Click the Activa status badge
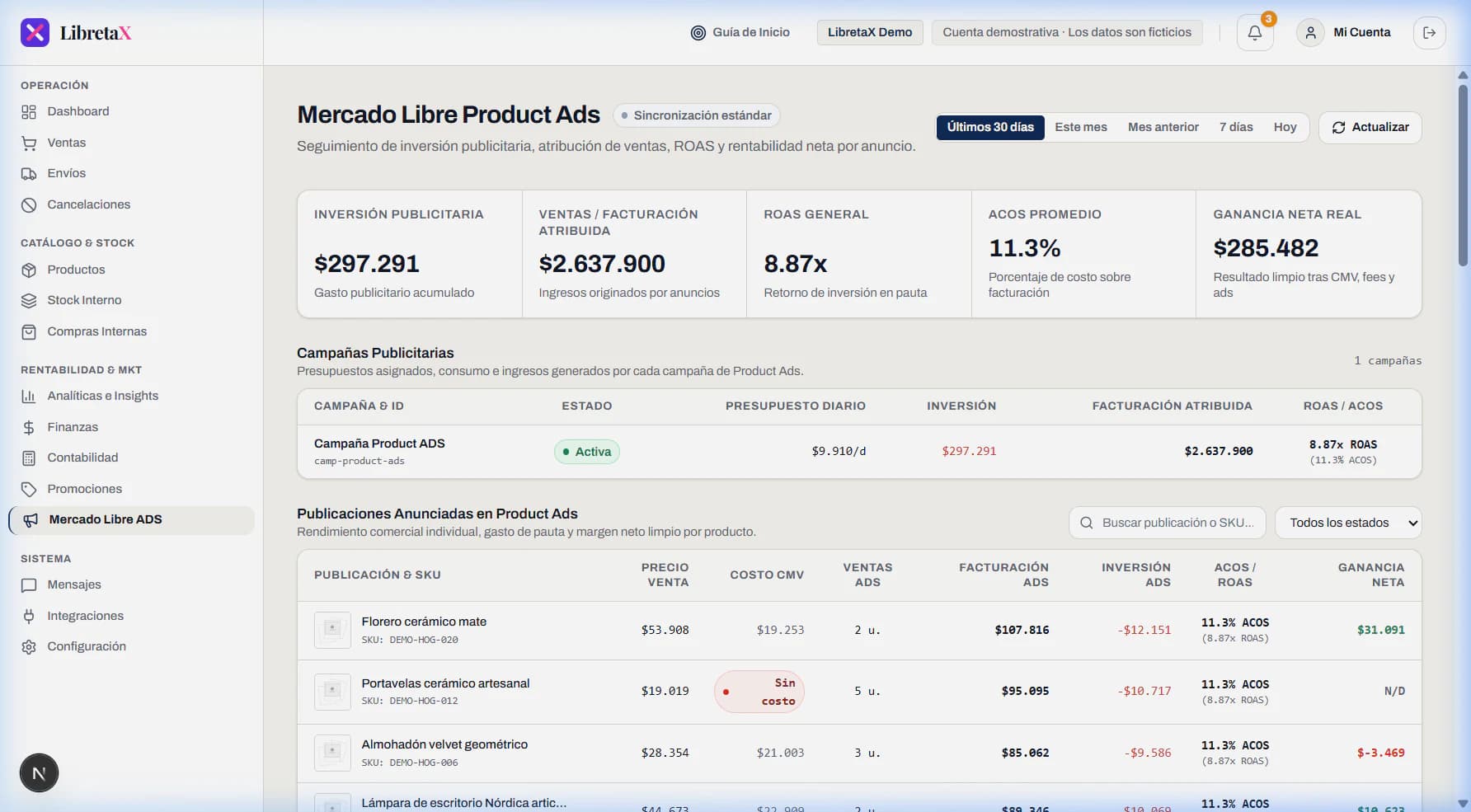1471x812 pixels. (587, 452)
